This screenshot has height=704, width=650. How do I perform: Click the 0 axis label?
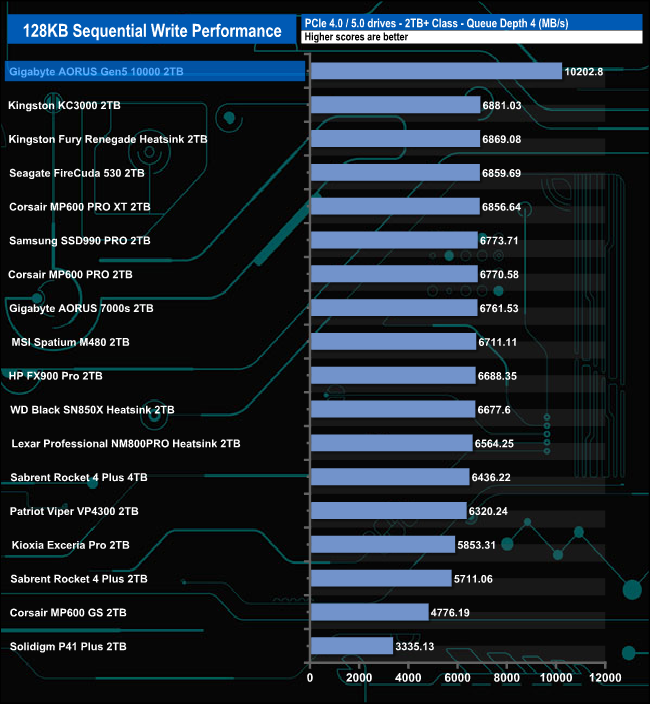click(x=310, y=678)
